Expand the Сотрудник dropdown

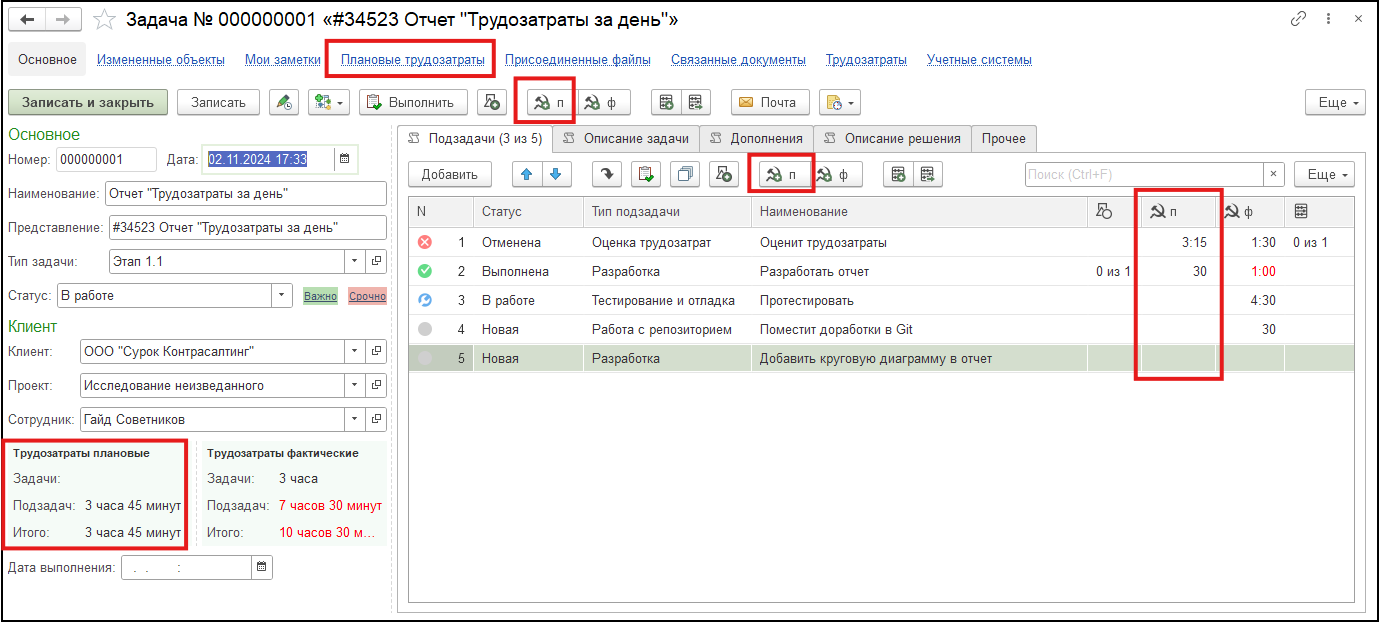coord(355,420)
